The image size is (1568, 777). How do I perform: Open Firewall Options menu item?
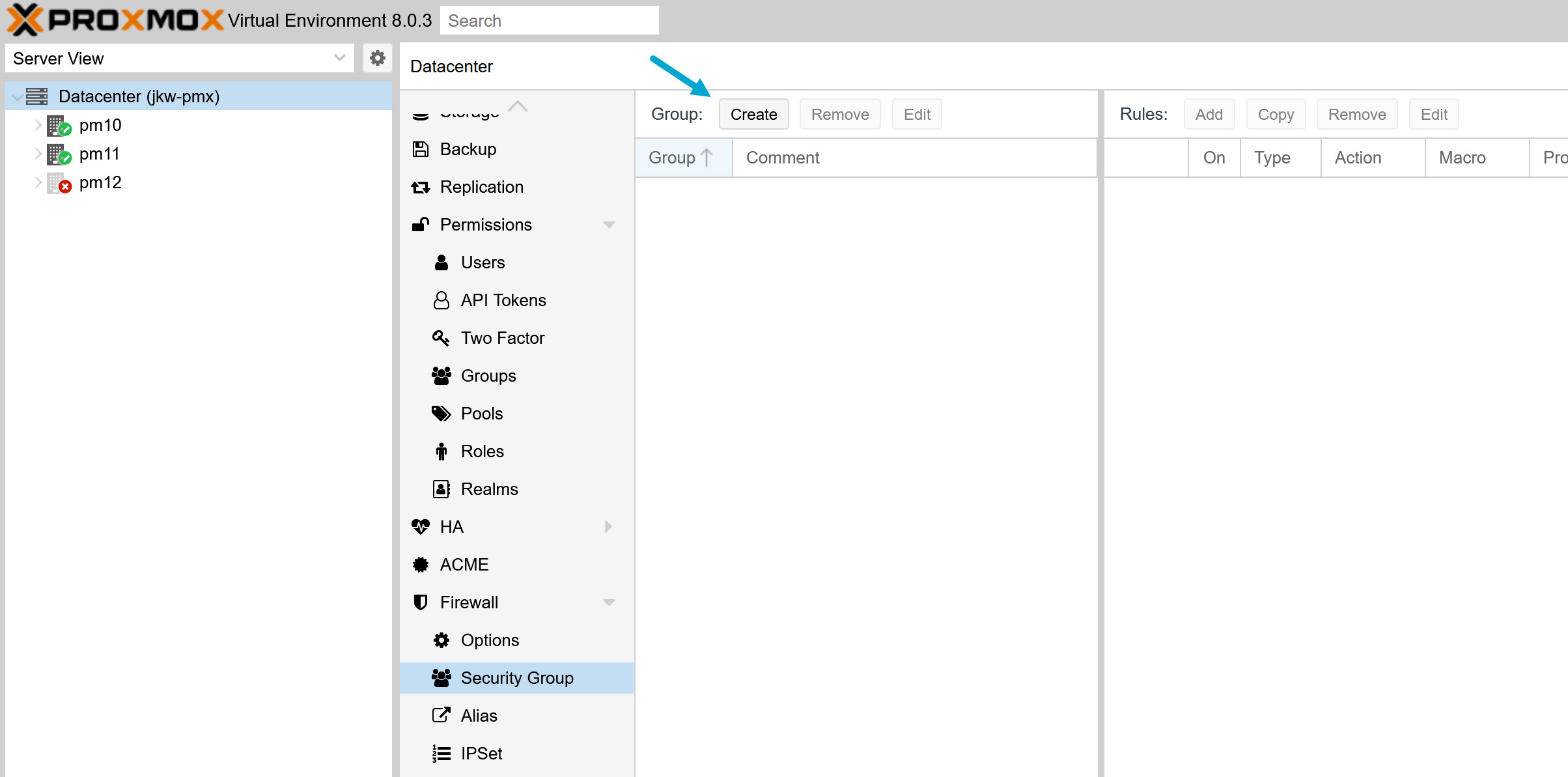point(490,640)
